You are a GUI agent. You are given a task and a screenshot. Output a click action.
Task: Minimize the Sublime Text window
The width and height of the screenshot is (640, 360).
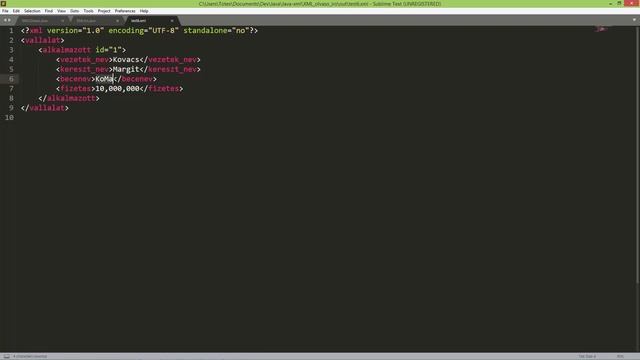(610, 3)
